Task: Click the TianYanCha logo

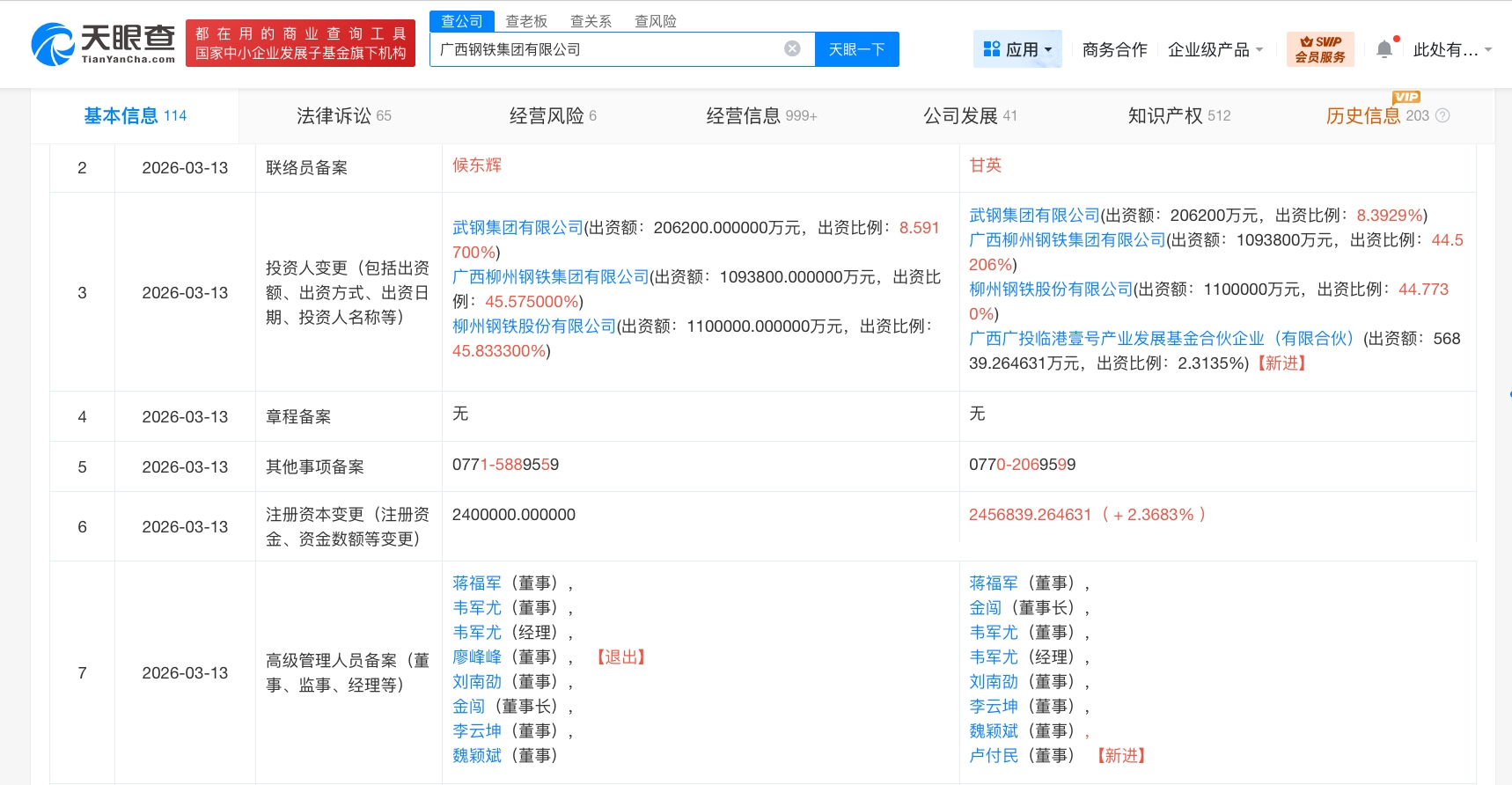Action: [x=103, y=44]
